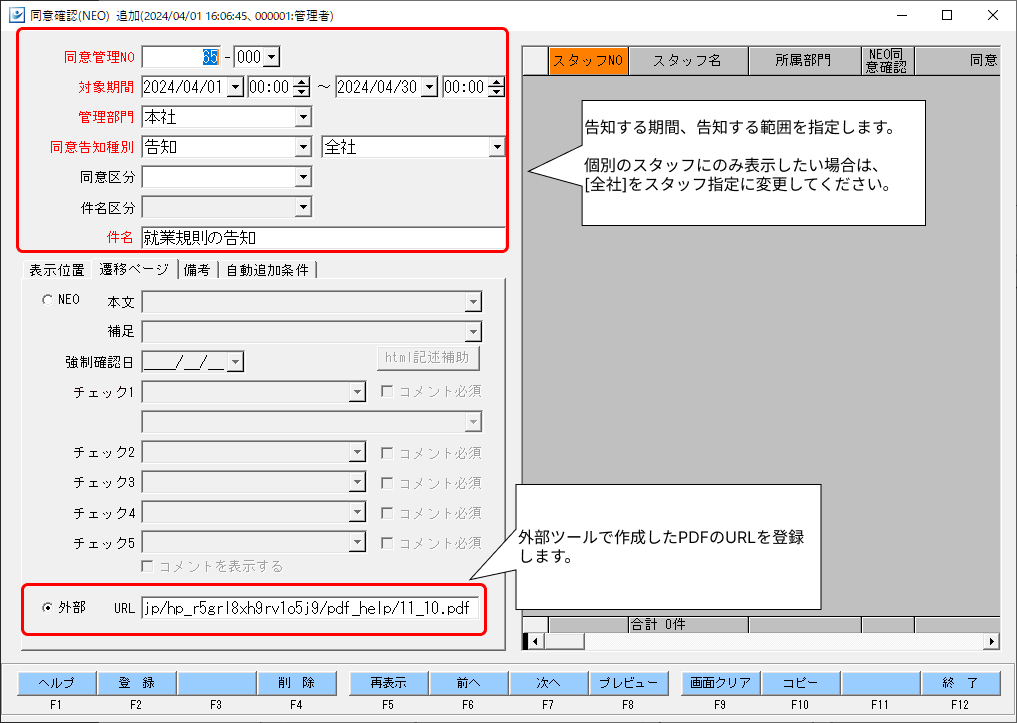Switch to the 表示位置 tab
Viewport: 1017px width, 723px height.
tap(57, 270)
